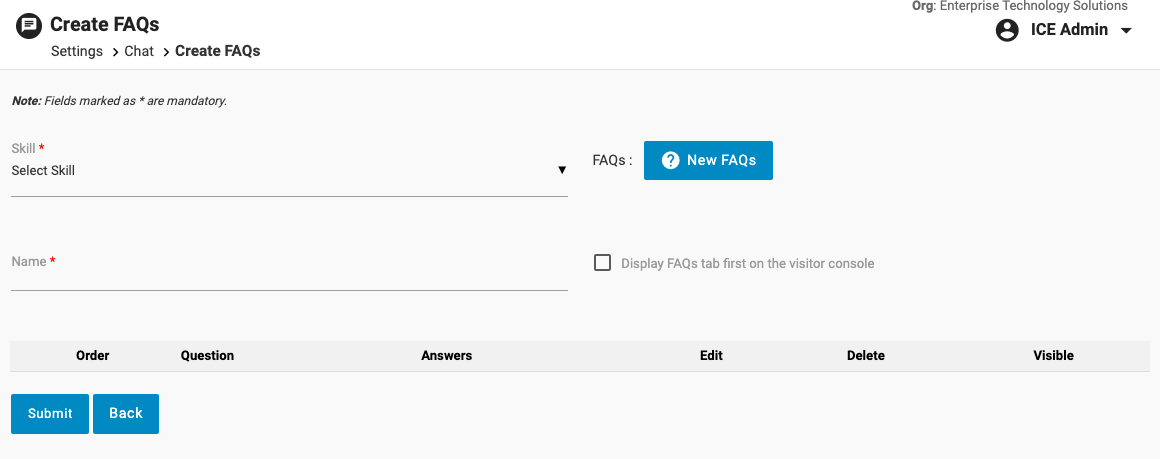Image resolution: width=1160 pixels, height=459 pixels.
Task: Click the chat bubble icon beside Create FAQs title
Action: coord(29,24)
